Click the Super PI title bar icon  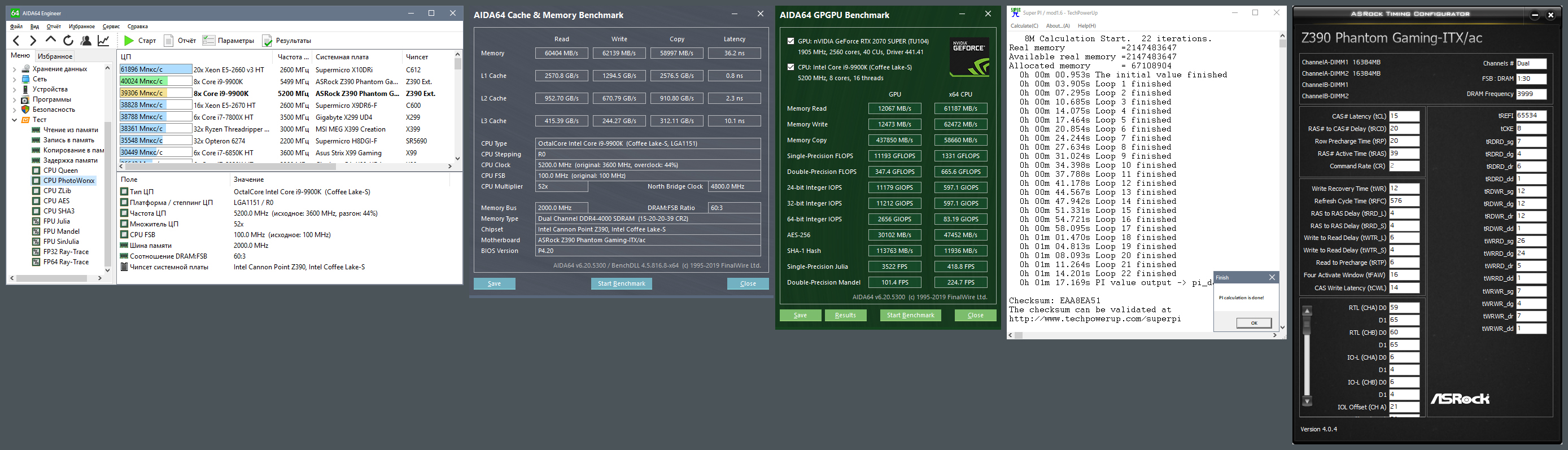[1015, 13]
